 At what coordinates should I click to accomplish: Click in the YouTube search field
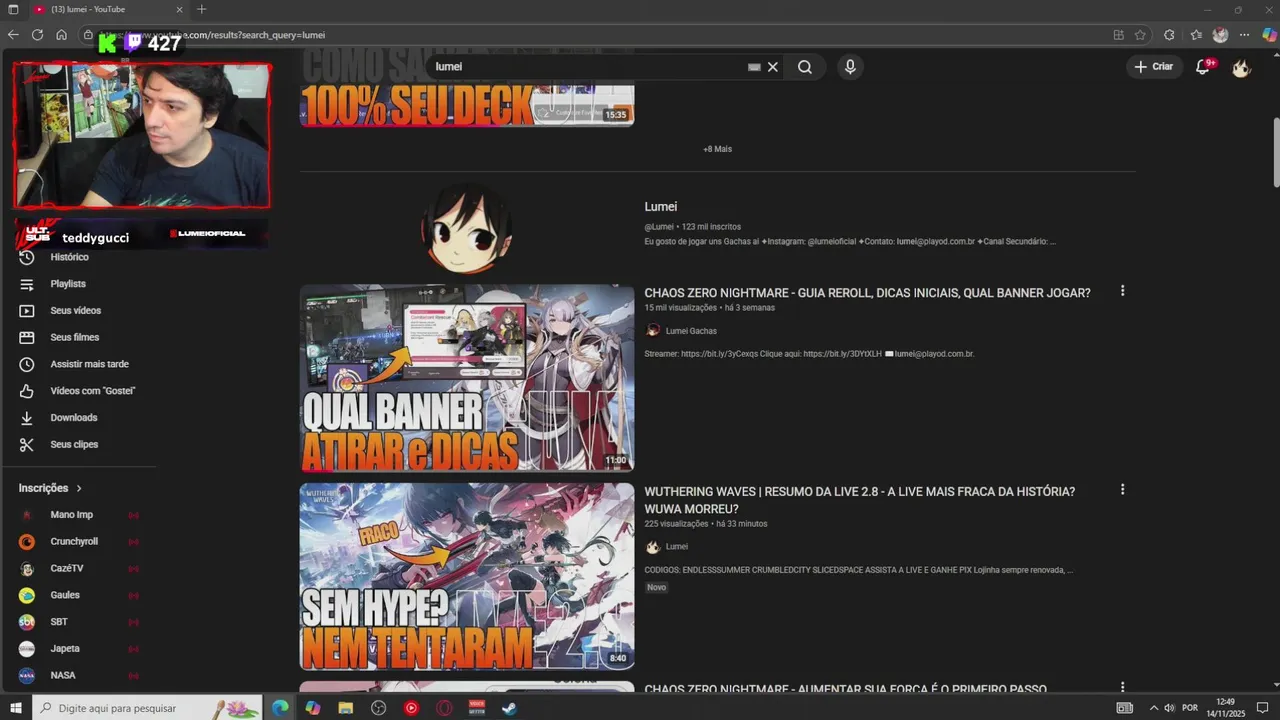[x=590, y=67]
